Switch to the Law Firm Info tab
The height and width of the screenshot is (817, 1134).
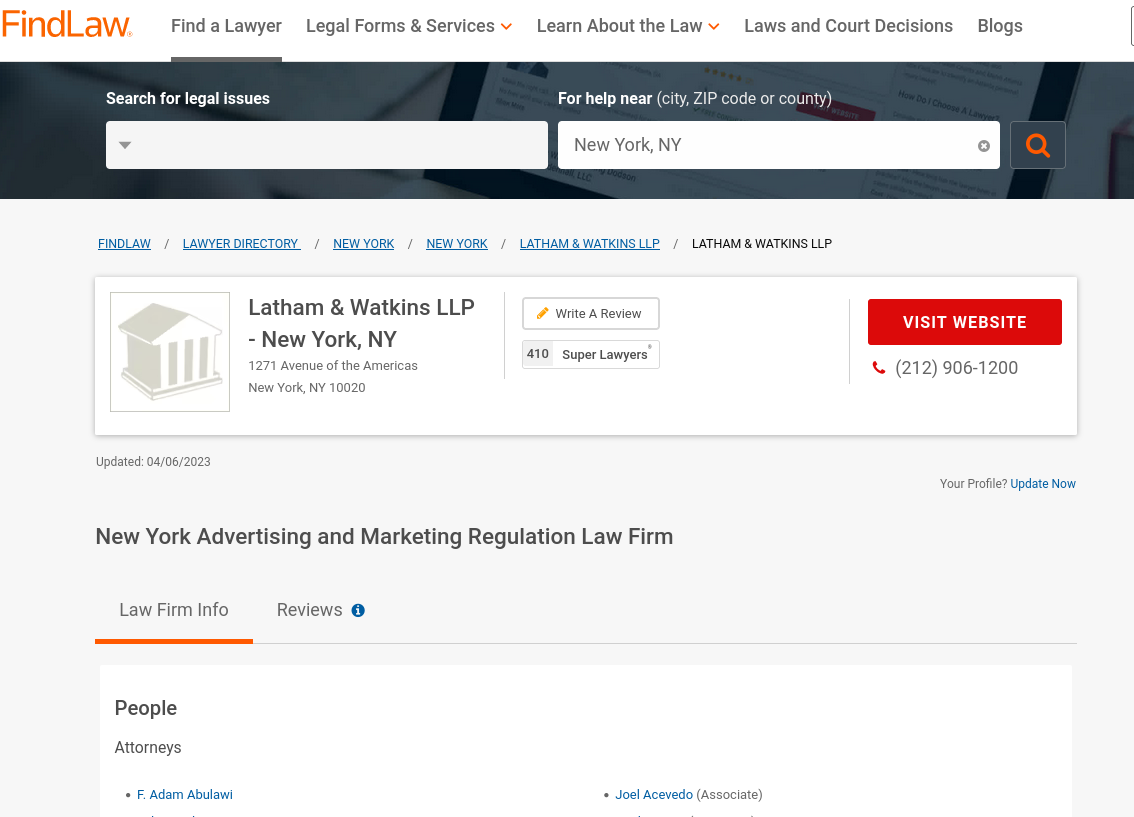pos(174,610)
